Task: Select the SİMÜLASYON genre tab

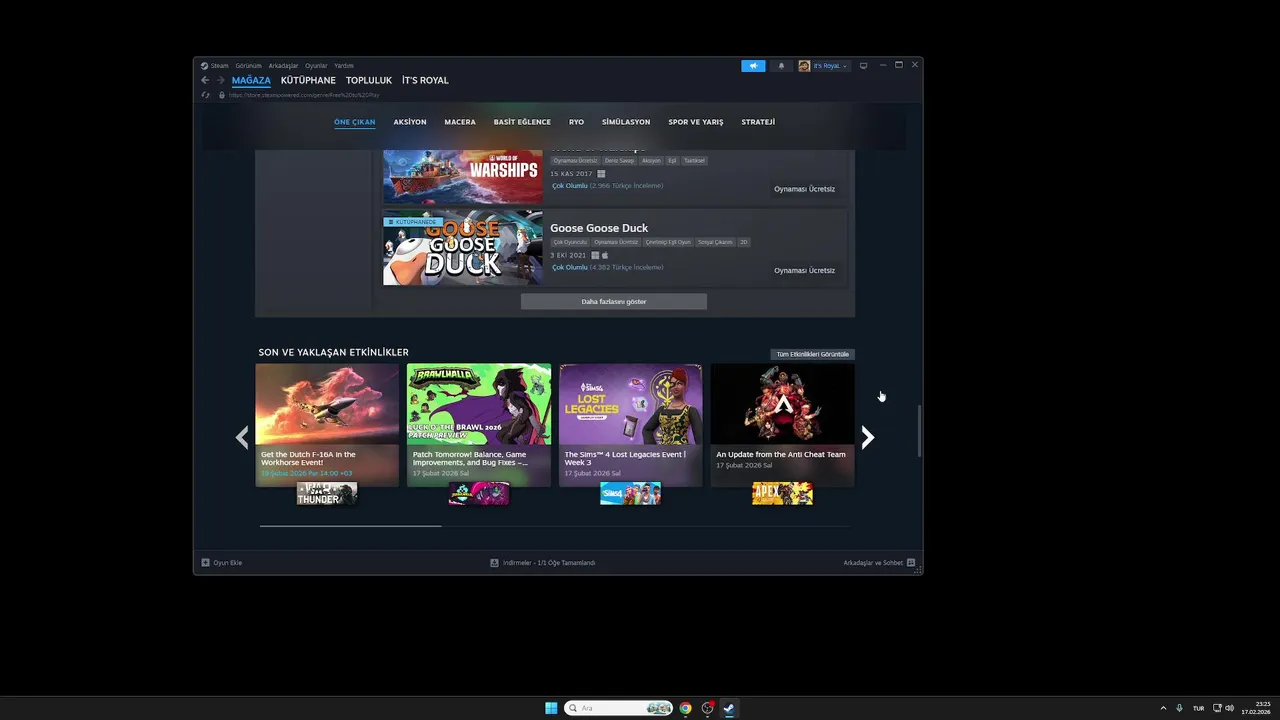Action: [626, 122]
